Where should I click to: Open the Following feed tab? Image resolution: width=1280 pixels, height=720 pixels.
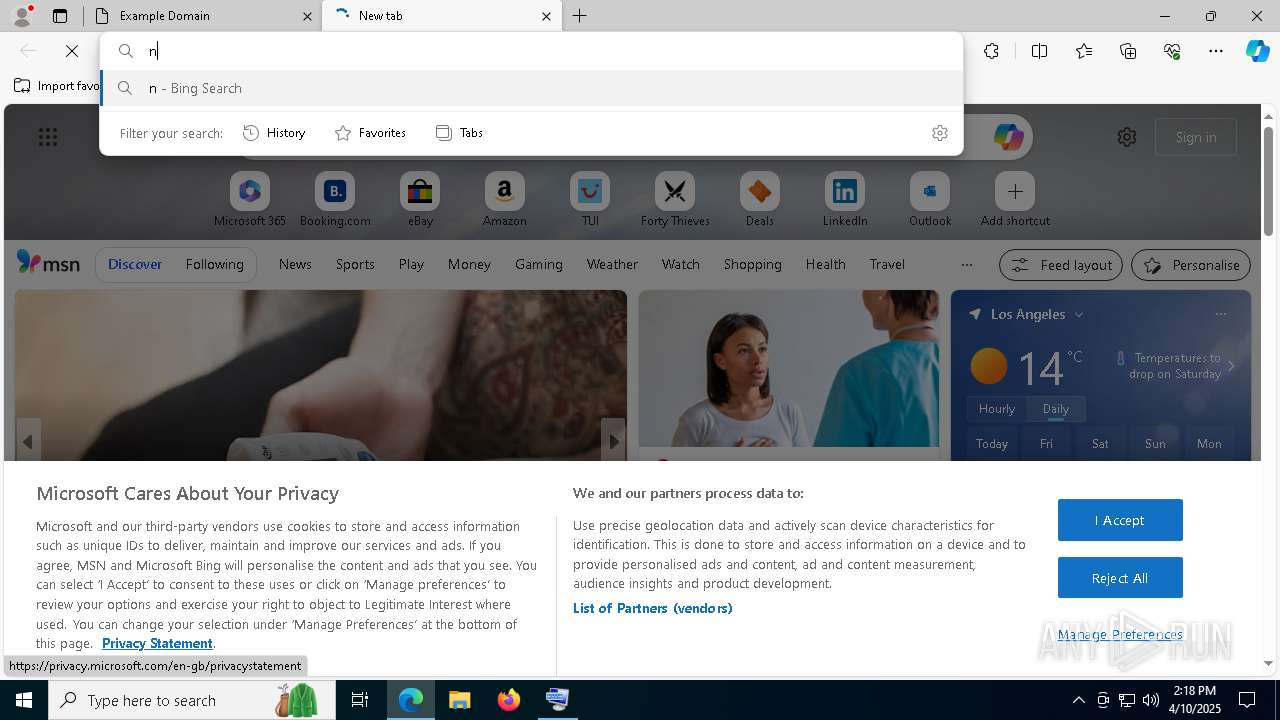[x=214, y=264]
